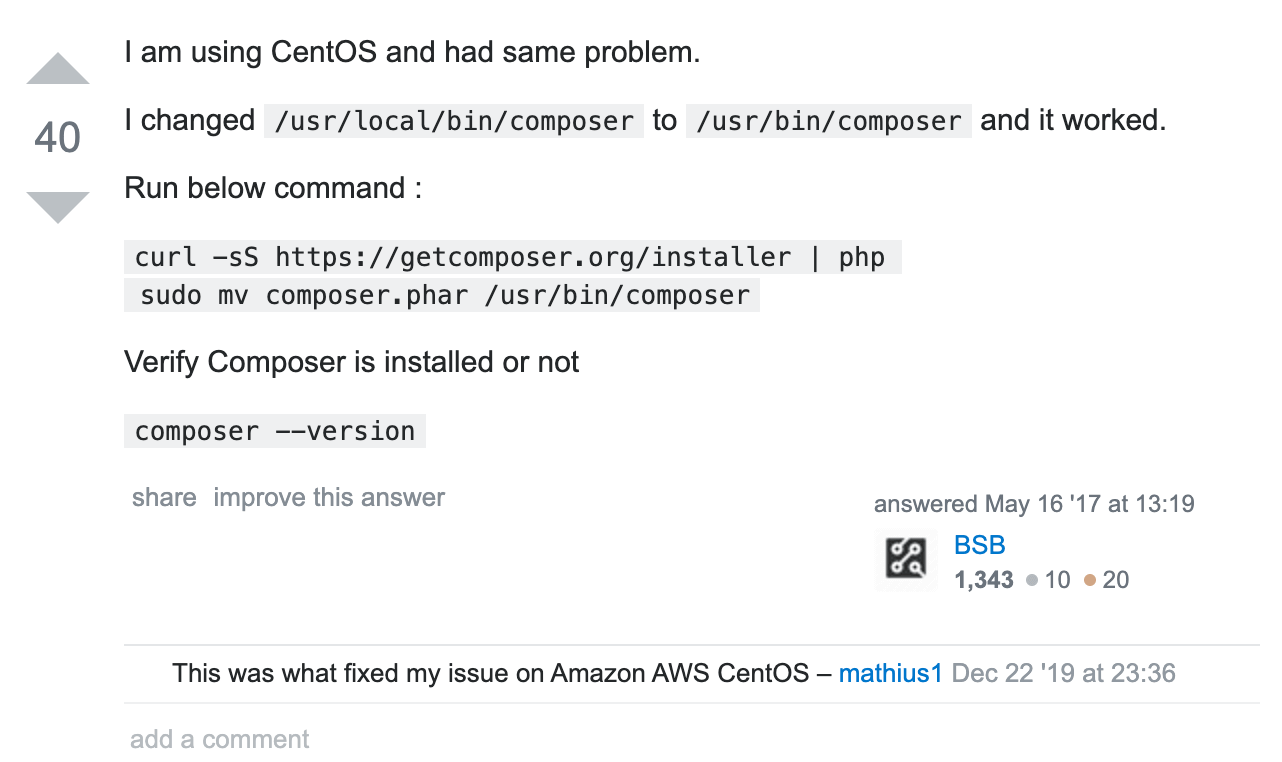Click the silver badge dot icon
This screenshot has width=1282, height=762.
(1032, 580)
